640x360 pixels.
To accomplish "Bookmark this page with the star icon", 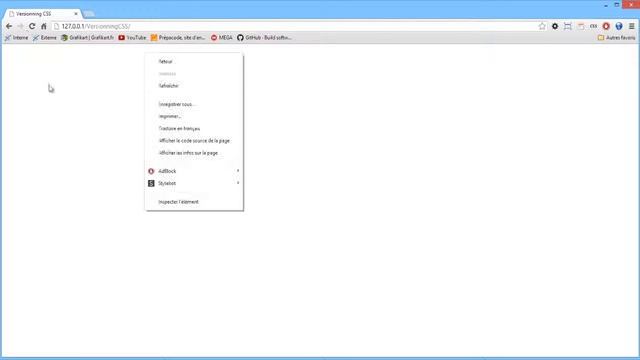I will (x=542, y=26).
